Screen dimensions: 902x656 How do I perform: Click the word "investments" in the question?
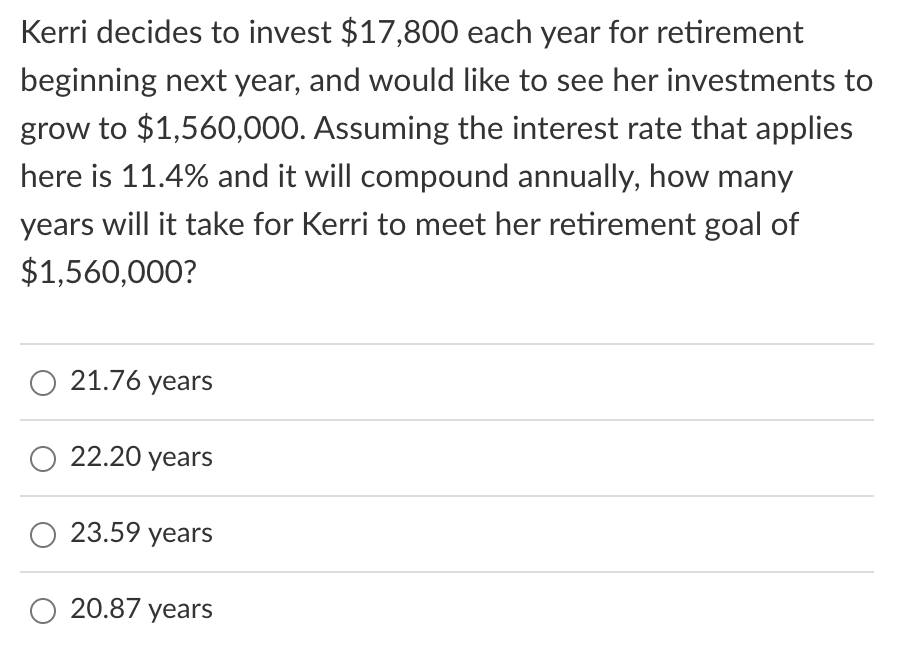pyautogui.click(x=737, y=81)
